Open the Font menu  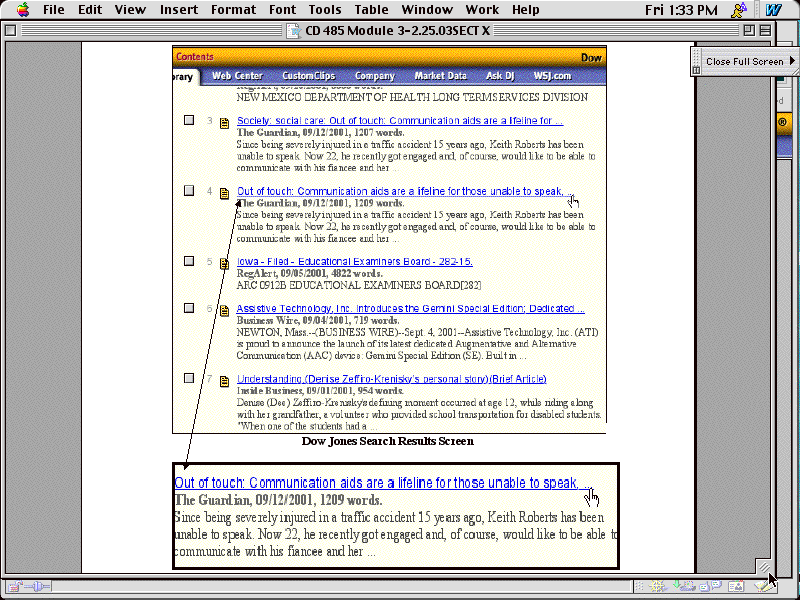tap(283, 10)
